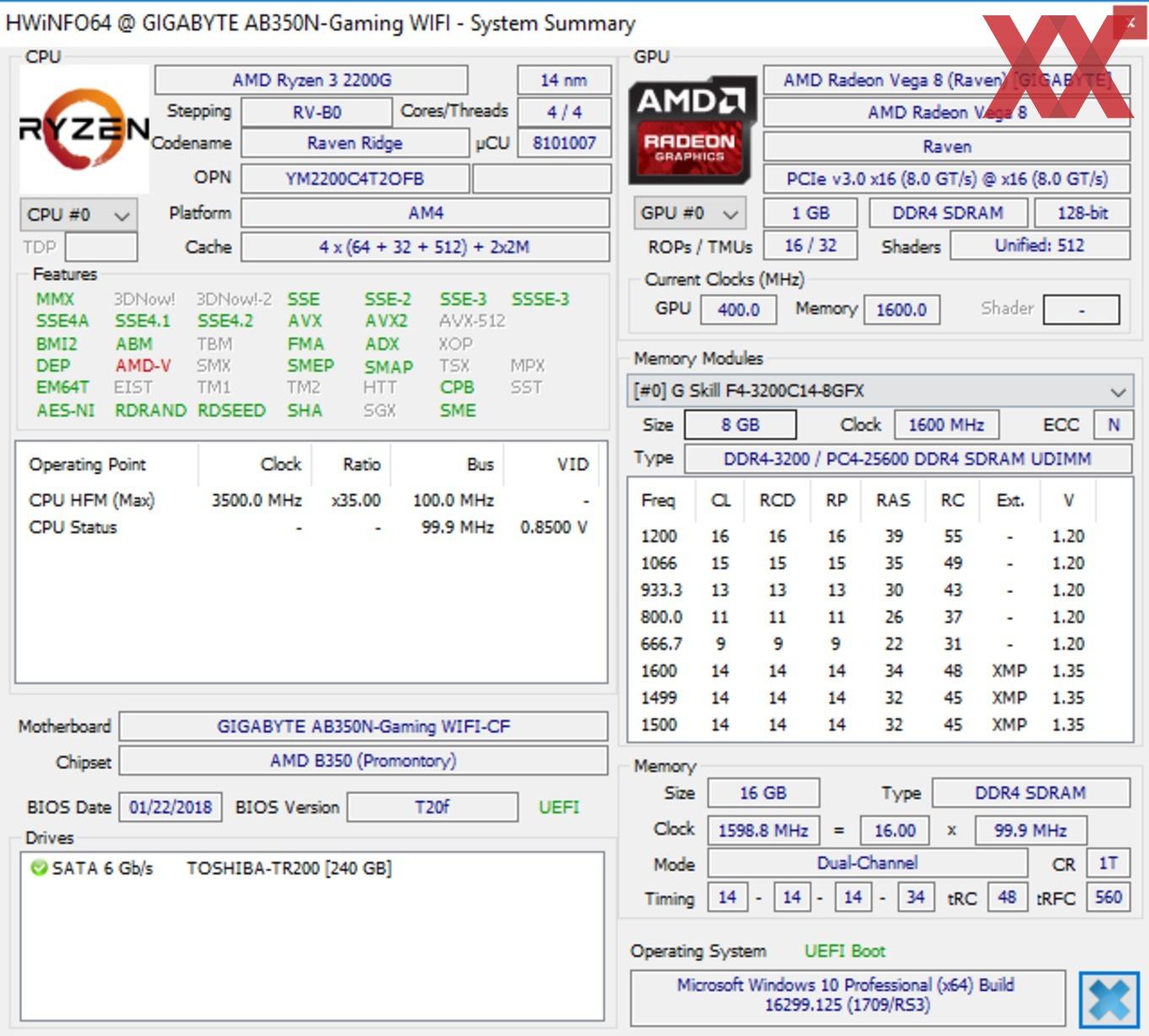Click the AMD B350 (Promontory) chipset field
The width and height of the screenshot is (1149, 1036).
click(363, 761)
